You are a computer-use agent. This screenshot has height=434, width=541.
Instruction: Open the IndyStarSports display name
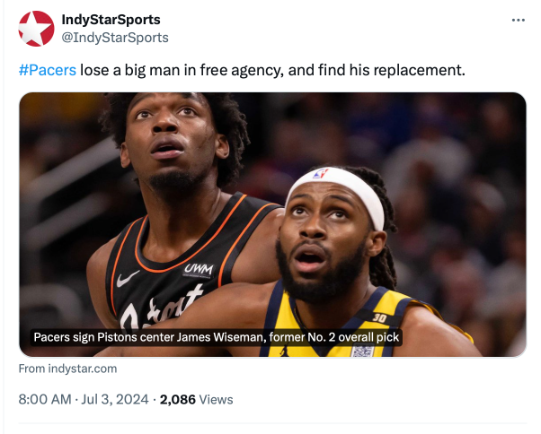111,19
